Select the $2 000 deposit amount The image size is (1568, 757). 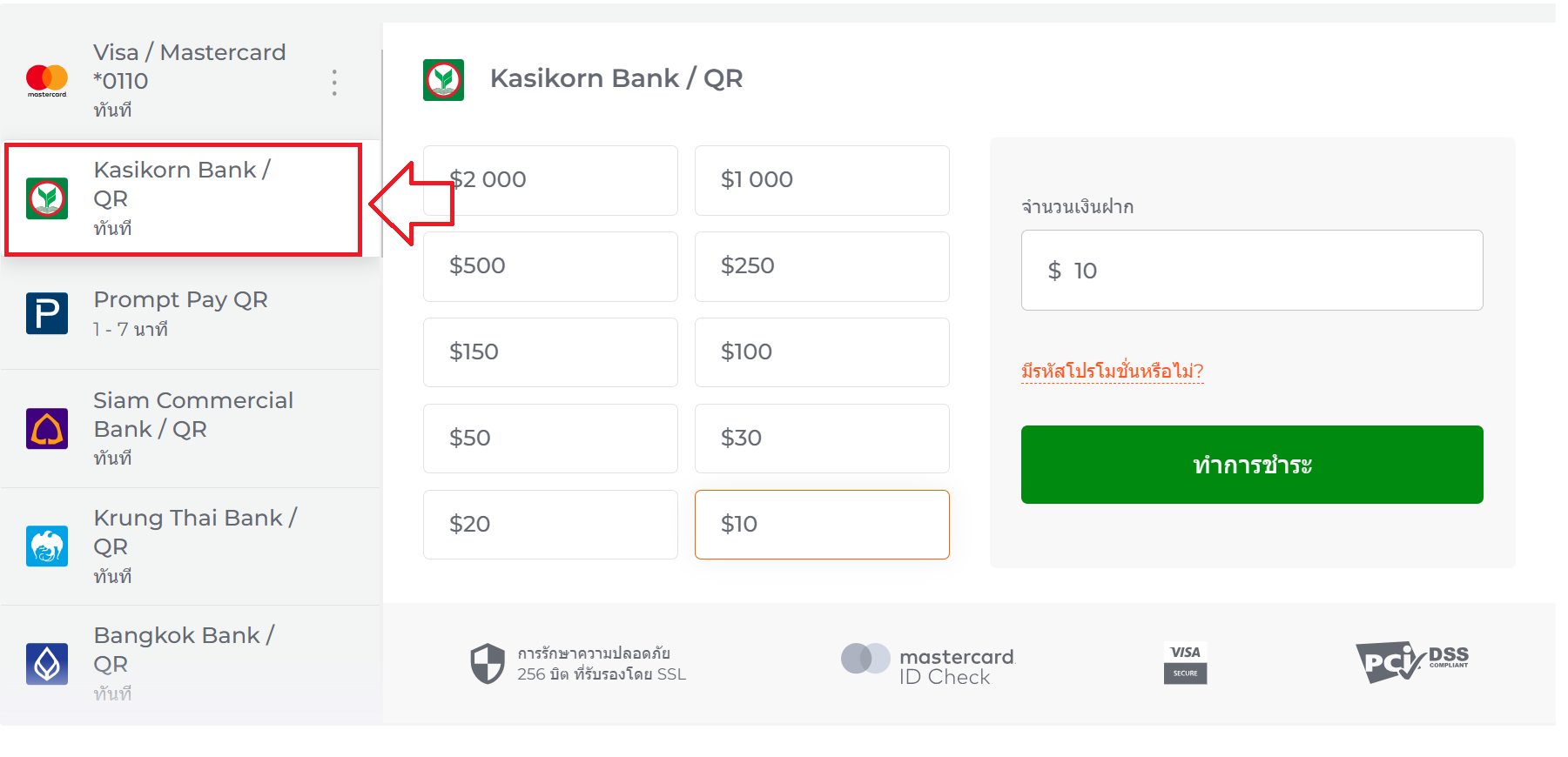click(x=550, y=180)
